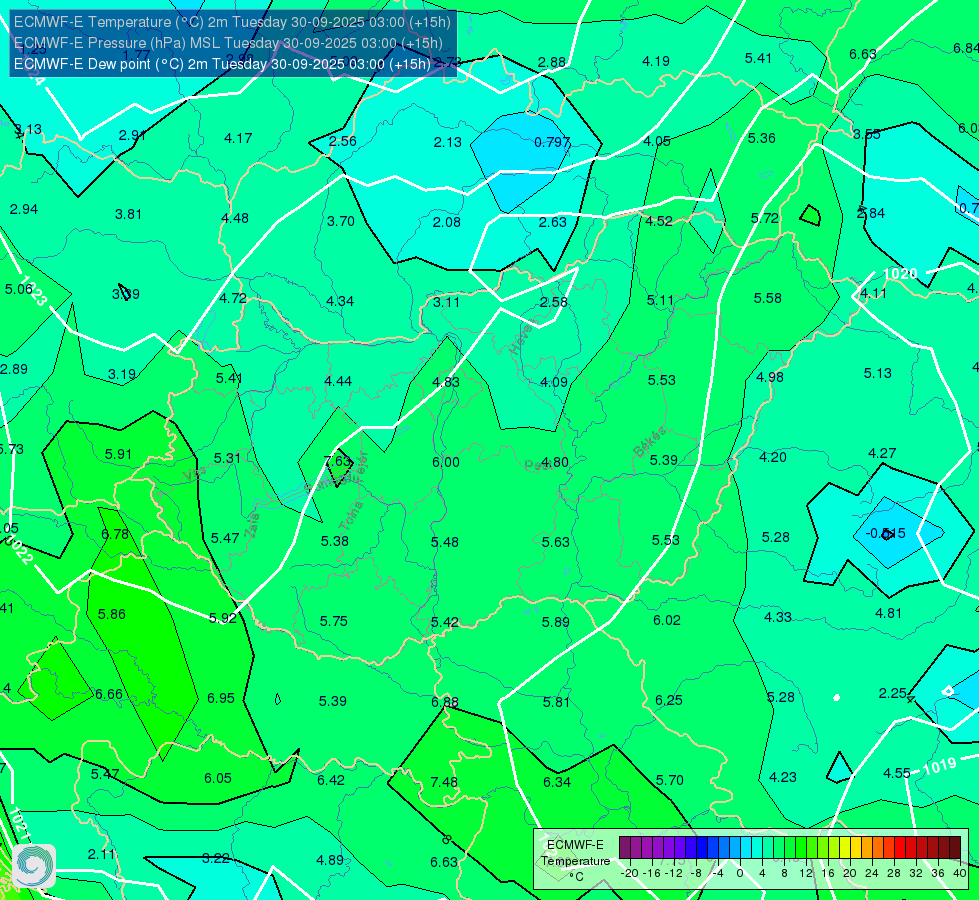Click the 5.89 temperature value
Image resolution: width=979 pixels, height=900 pixels.
click(556, 622)
